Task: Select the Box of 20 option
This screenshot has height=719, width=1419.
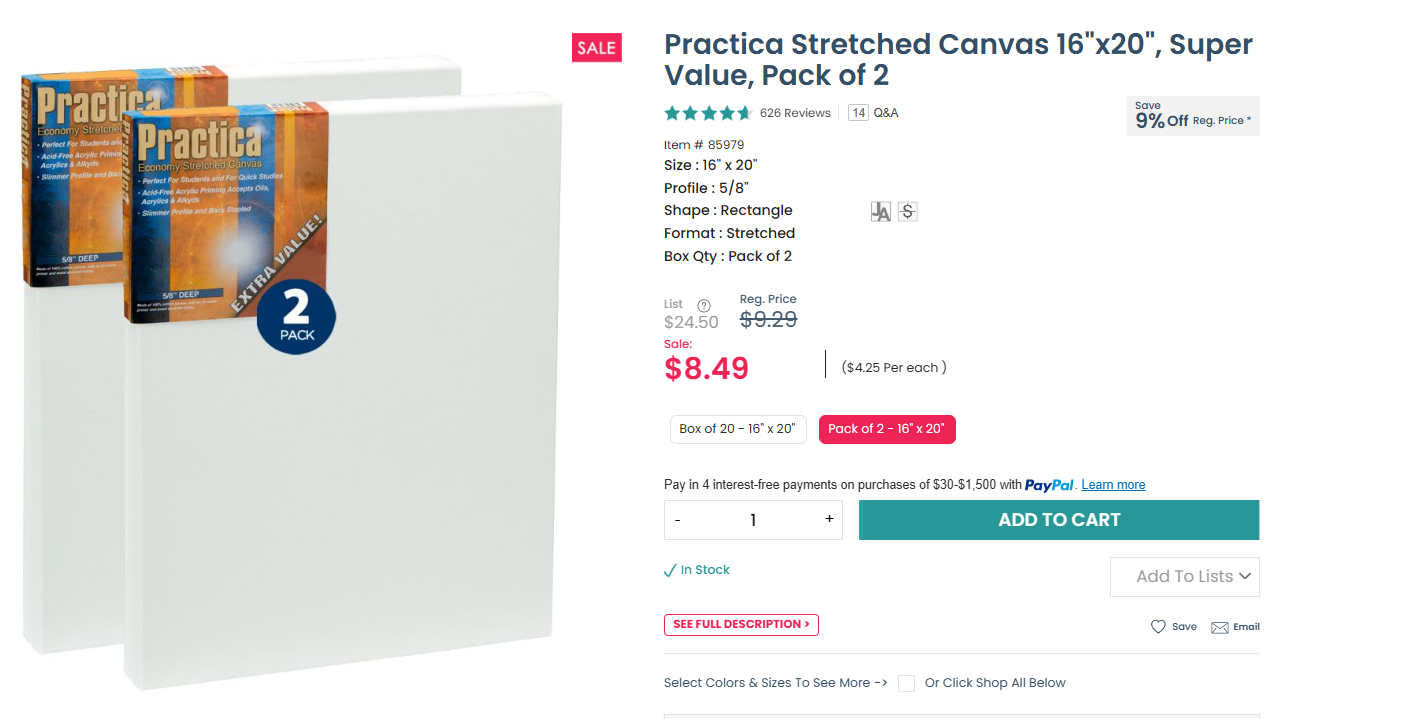Action: [738, 429]
